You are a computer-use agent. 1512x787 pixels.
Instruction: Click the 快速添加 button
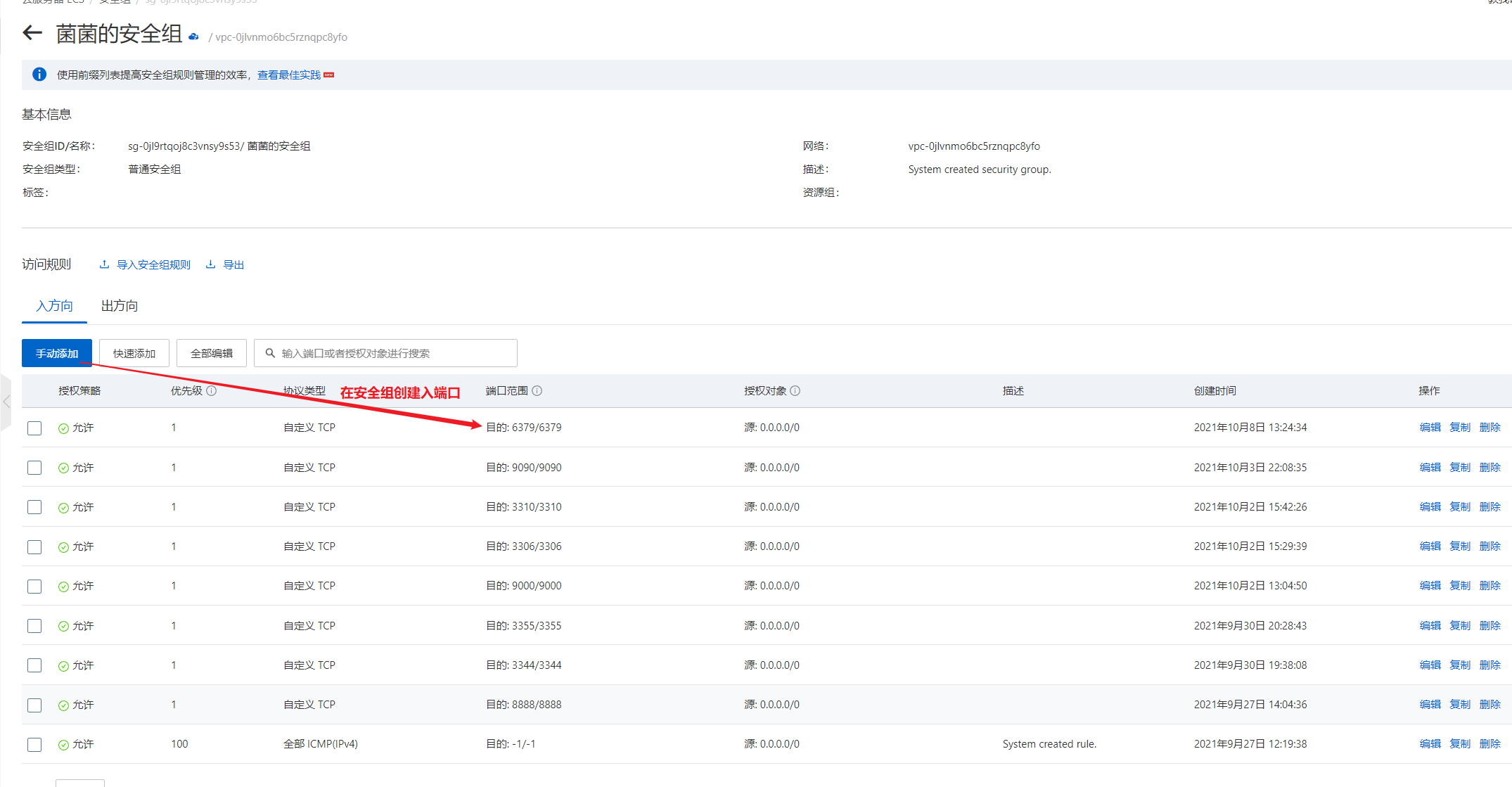pos(134,353)
